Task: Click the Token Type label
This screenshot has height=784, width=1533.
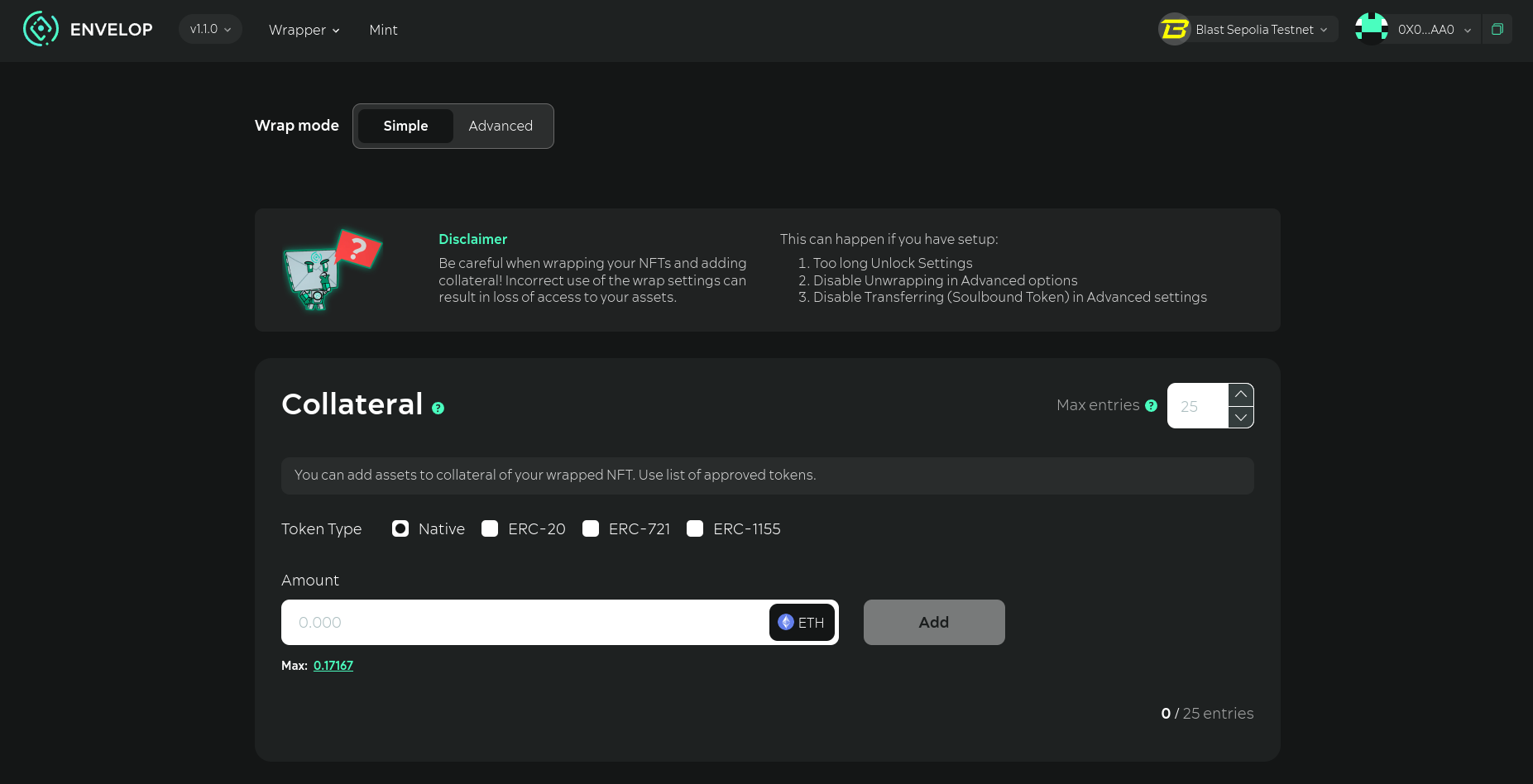Action: click(x=321, y=528)
